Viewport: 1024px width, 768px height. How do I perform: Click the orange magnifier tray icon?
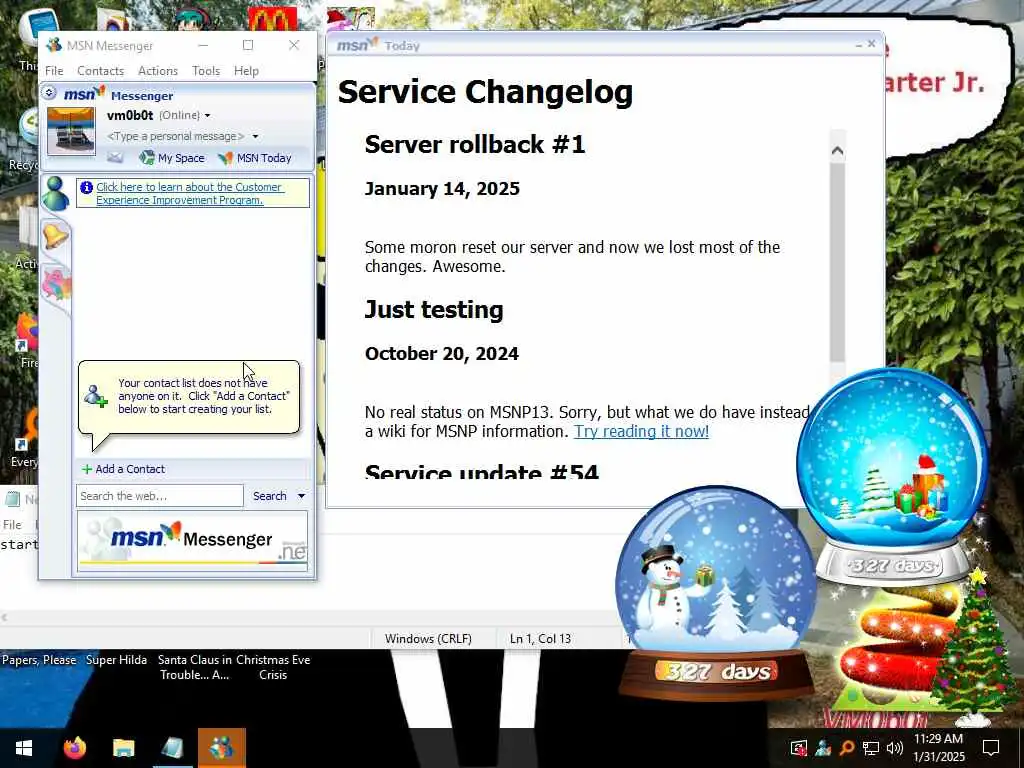[846, 748]
